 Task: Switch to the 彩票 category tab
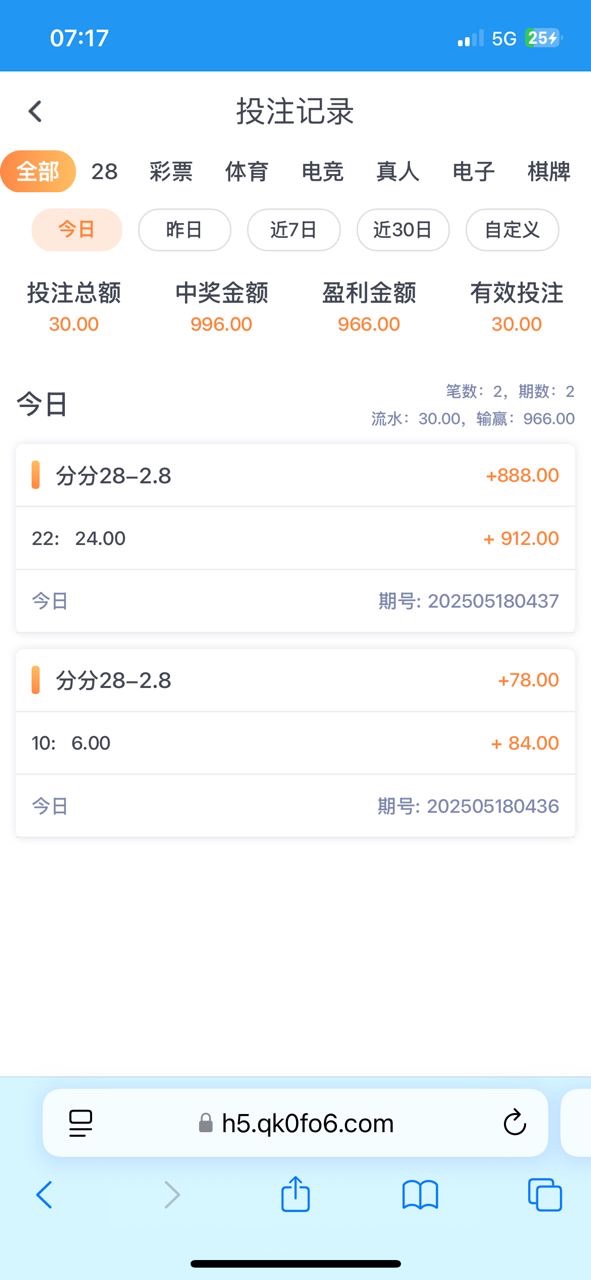click(171, 171)
